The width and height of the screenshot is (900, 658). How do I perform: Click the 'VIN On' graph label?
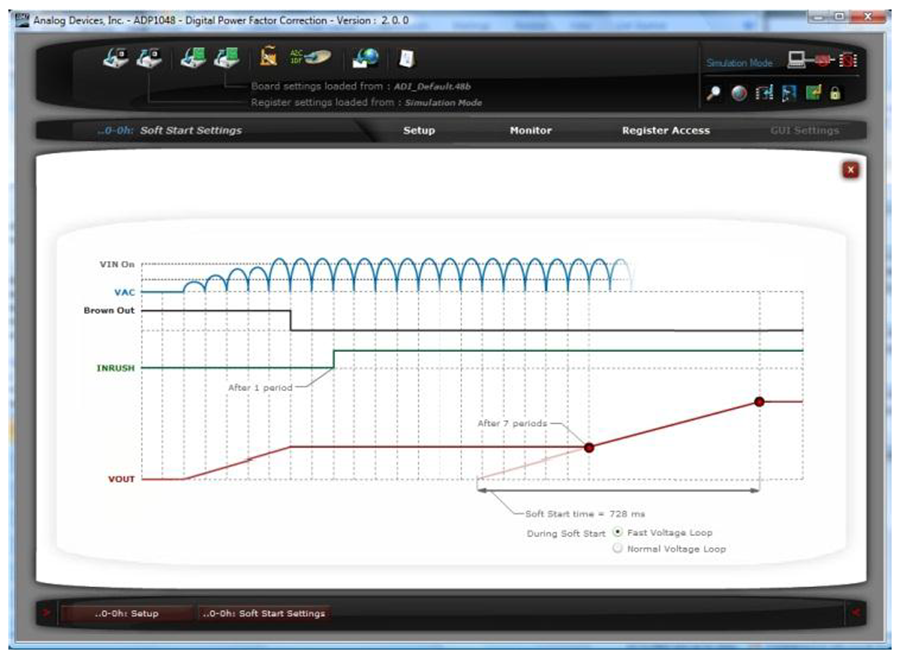pyautogui.click(x=117, y=264)
